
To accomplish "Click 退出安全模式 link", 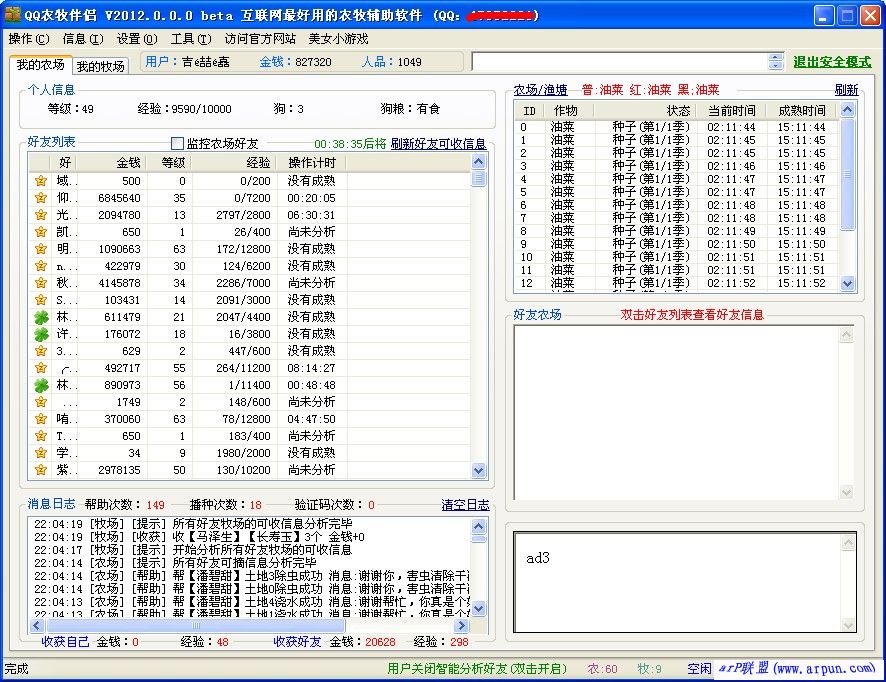I will 832,62.
